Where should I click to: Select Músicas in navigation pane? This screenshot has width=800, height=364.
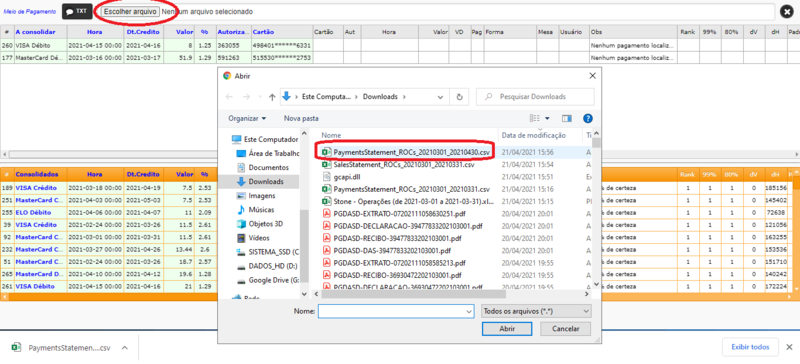click(256, 210)
